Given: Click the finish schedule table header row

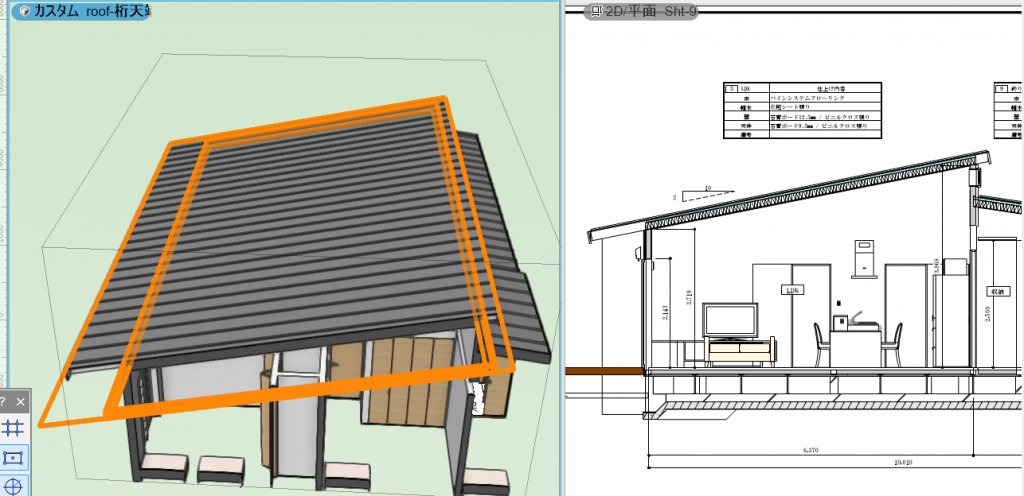Looking at the screenshot, I should coord(800,88).
